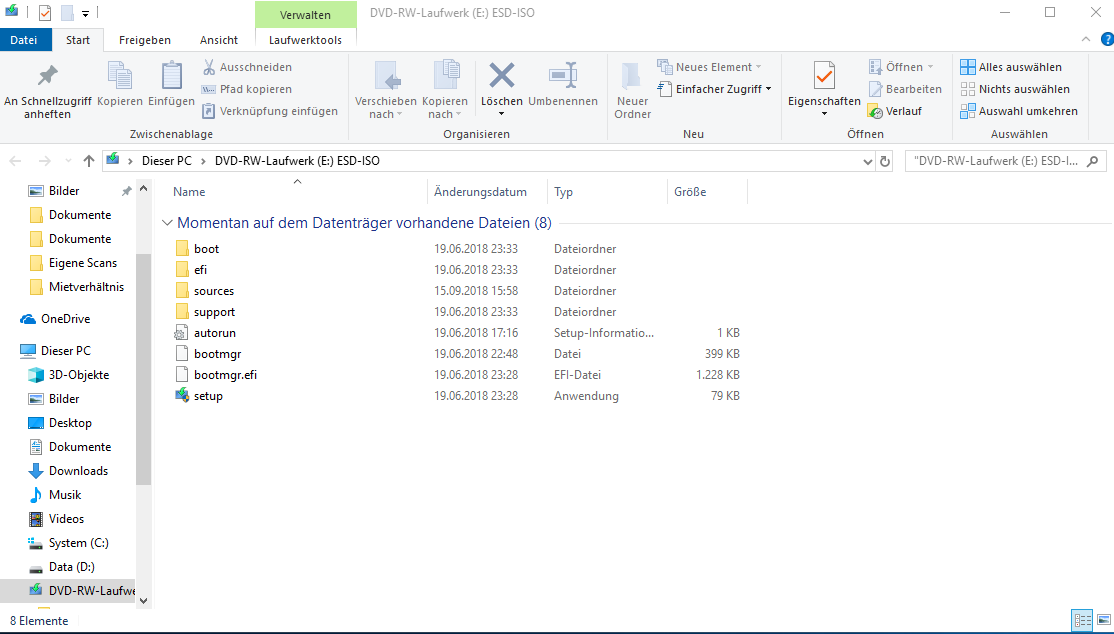Open Videos in navigation pane
Viewport: 1114px width, 634px height.
click(x=66, y=520)
